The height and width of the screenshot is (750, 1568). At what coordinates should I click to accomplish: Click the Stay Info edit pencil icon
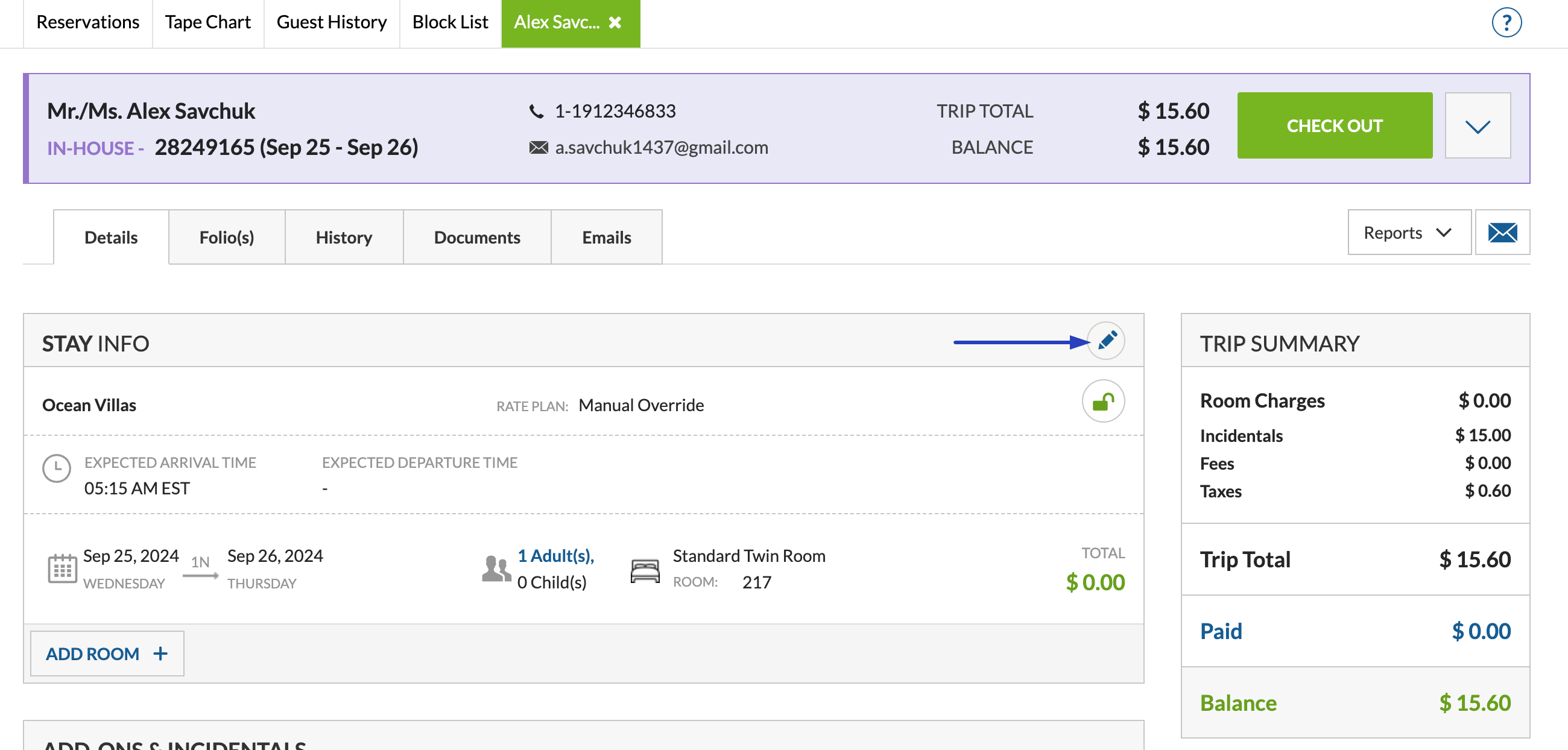(1105, 341)
